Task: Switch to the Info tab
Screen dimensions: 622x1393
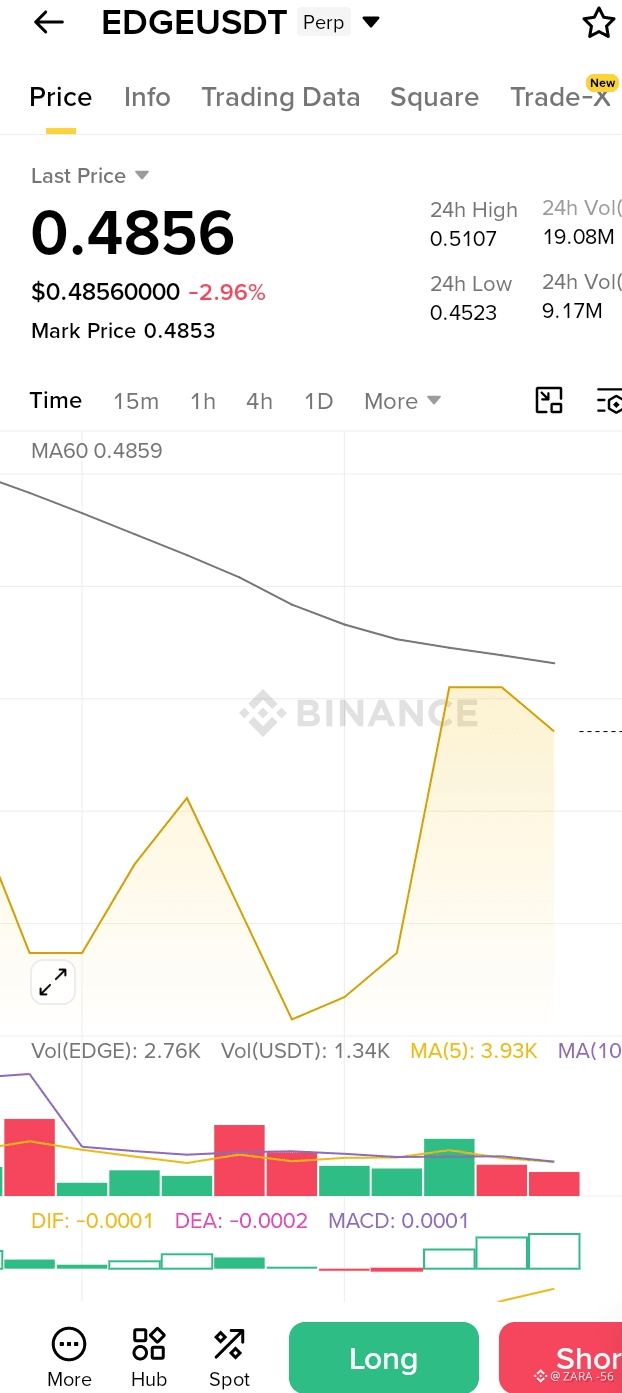Action: [x=147, y=97]
